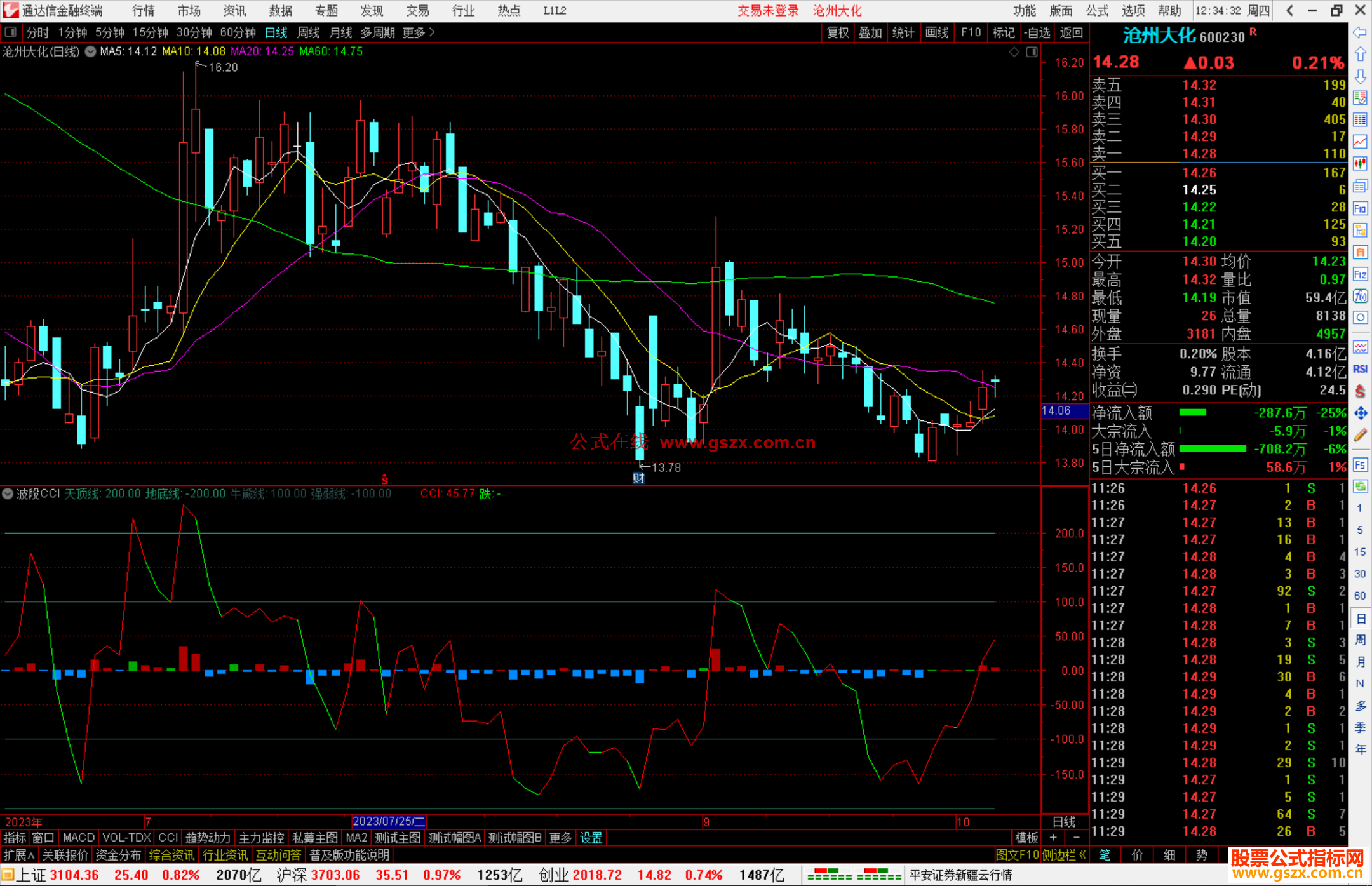Toggle the panel layout icon before 分时
The image size is (1372, 886).
[11, 32]
